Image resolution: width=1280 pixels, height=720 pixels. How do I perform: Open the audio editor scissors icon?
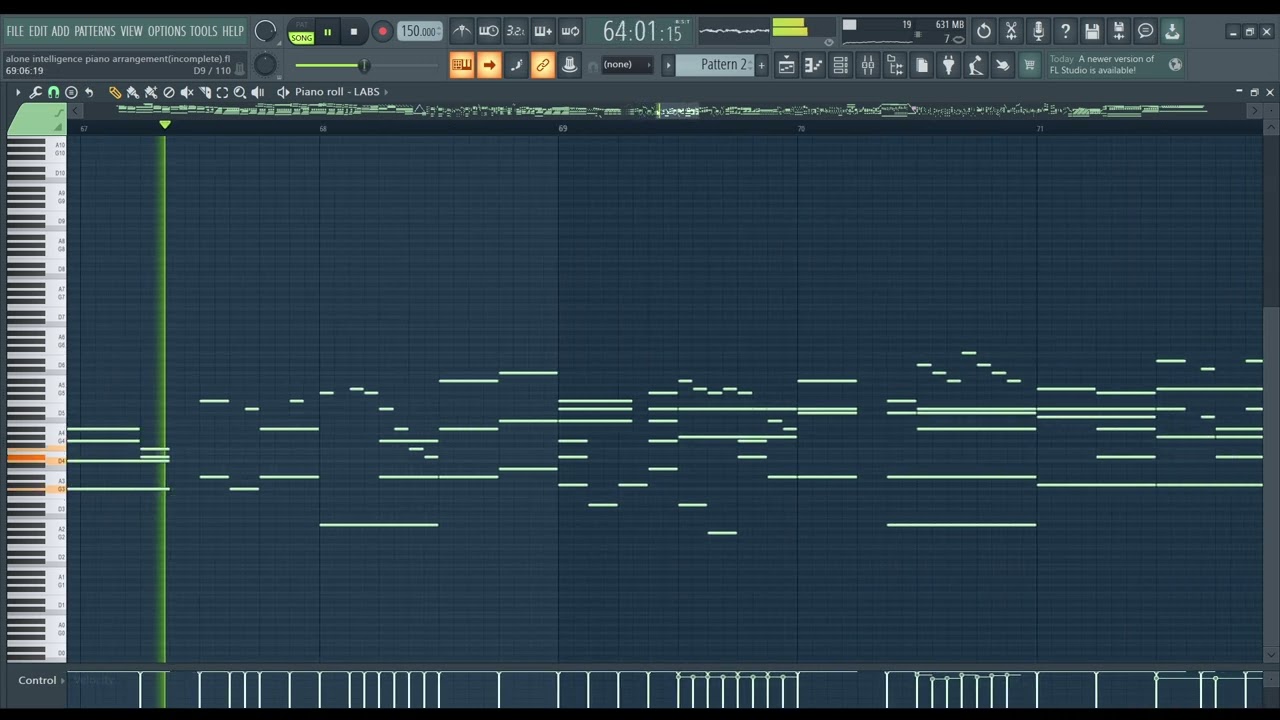point(1011,32)
